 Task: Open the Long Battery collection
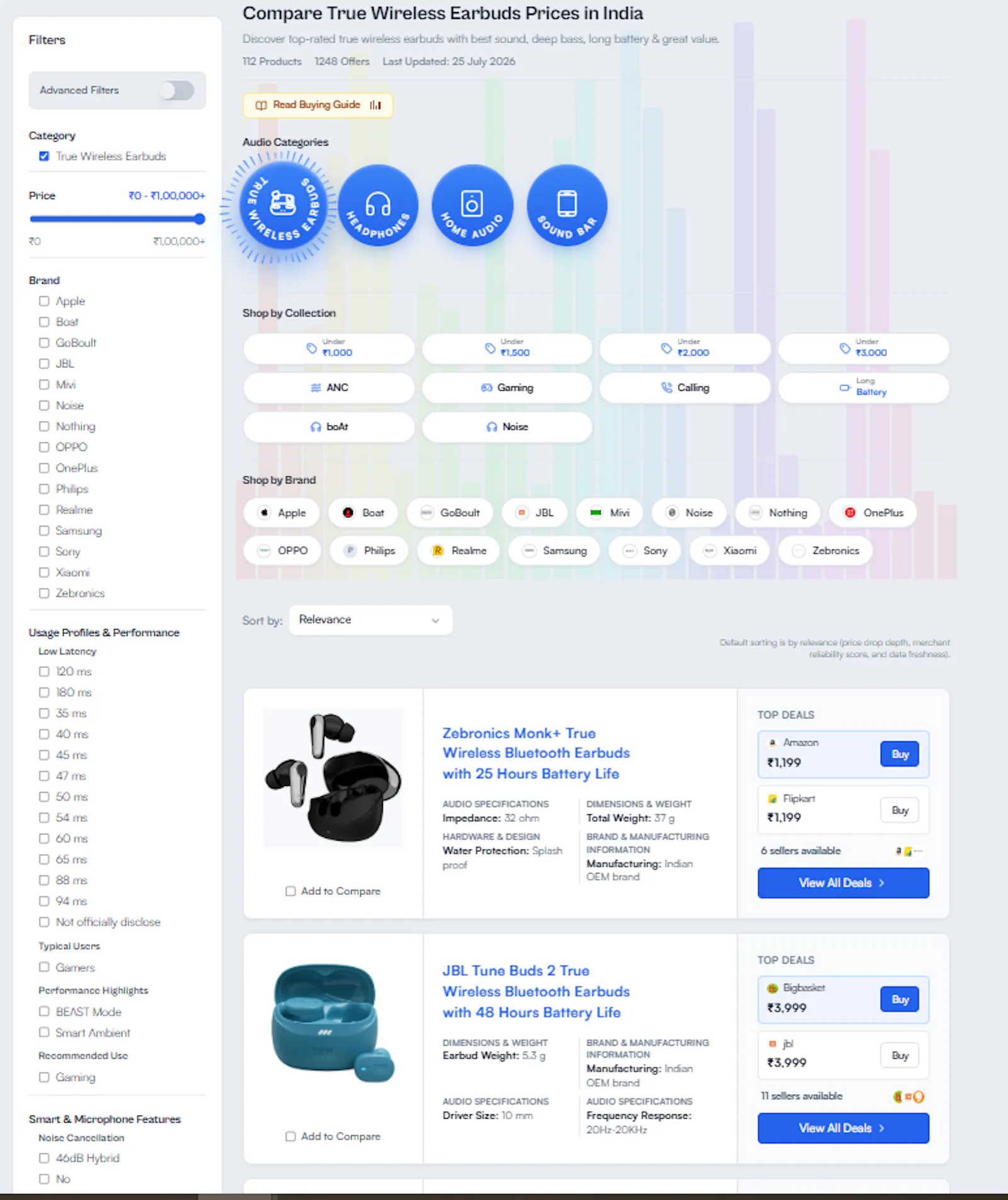[864, 388]
